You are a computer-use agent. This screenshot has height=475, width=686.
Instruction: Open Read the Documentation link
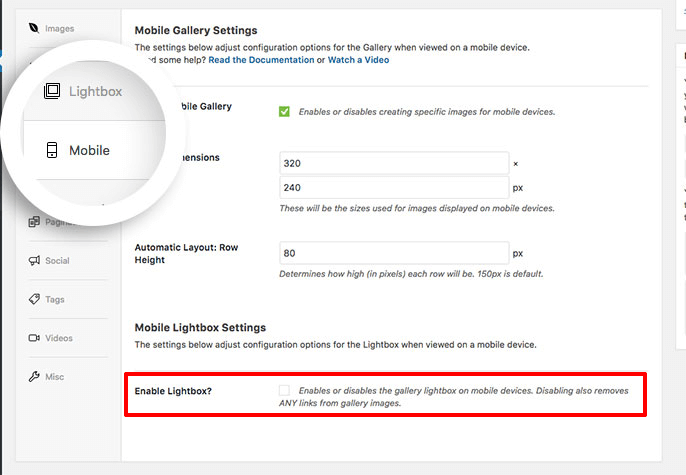pyautogui.click(x=261, y=60)
